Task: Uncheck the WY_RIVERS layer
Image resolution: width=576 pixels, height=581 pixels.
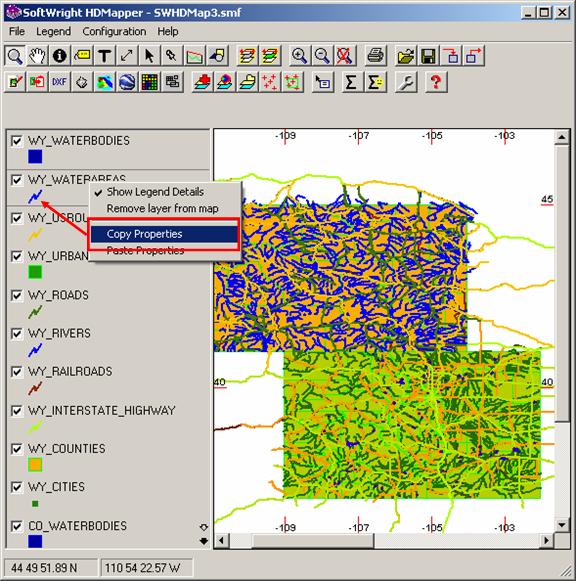Action: click(x=17, y=333)
